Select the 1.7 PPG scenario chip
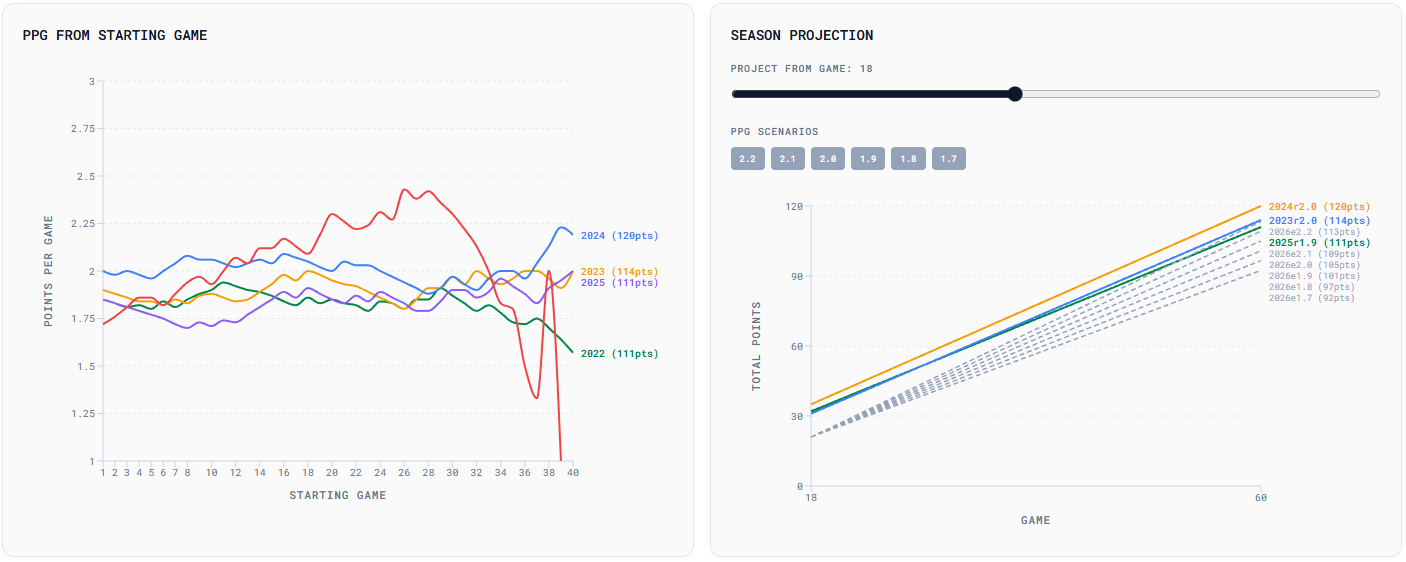This screenshot has height=562, width=1406. tap(948, 159)
